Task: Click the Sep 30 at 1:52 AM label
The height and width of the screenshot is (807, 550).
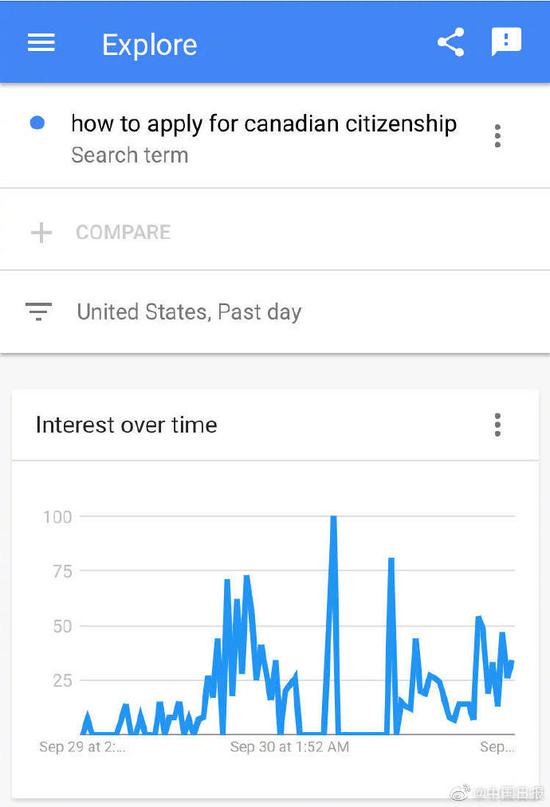Action: click(290, 747)
